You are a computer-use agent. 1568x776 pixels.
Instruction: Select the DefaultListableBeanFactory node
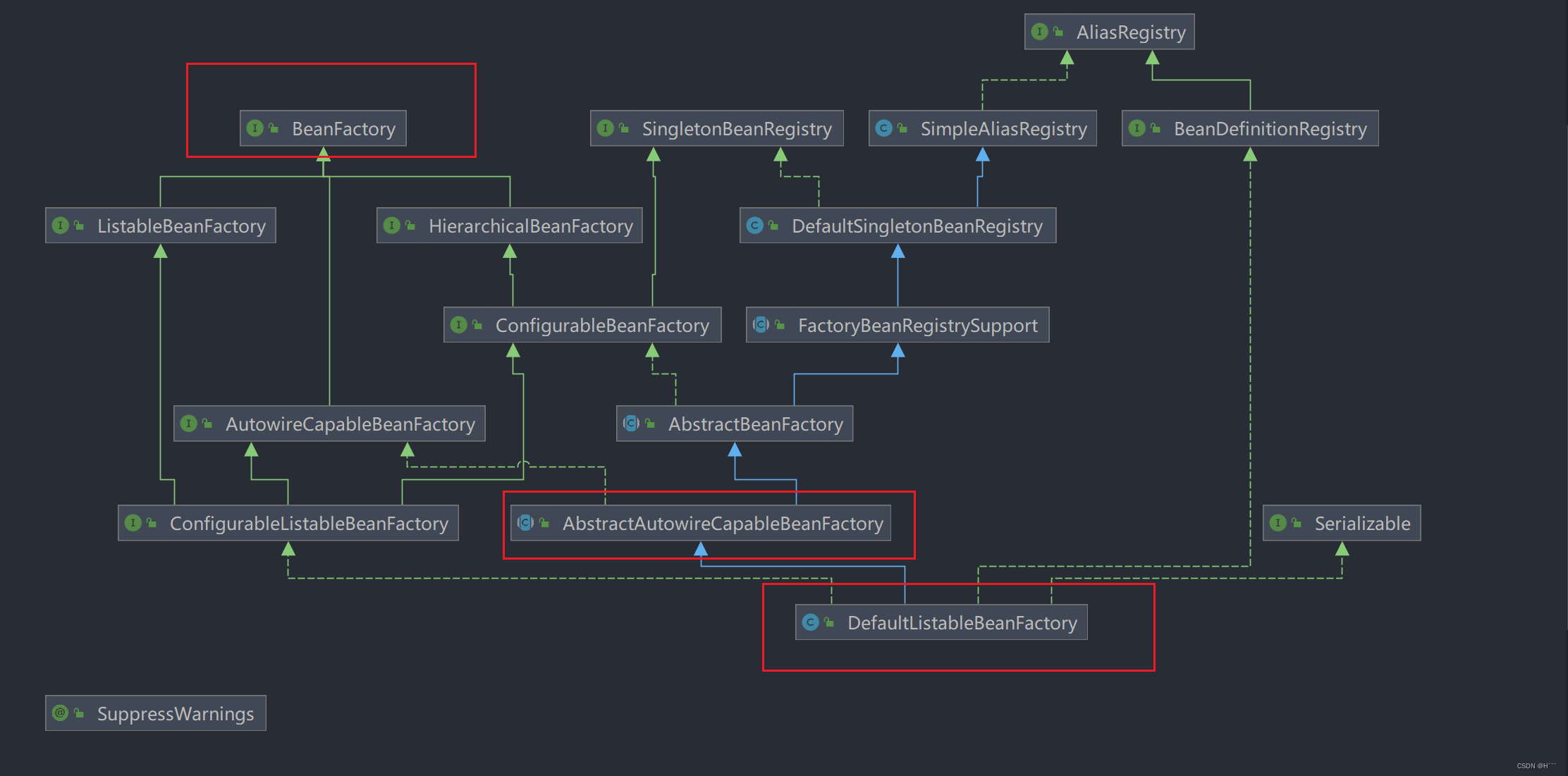pos(941,622)
